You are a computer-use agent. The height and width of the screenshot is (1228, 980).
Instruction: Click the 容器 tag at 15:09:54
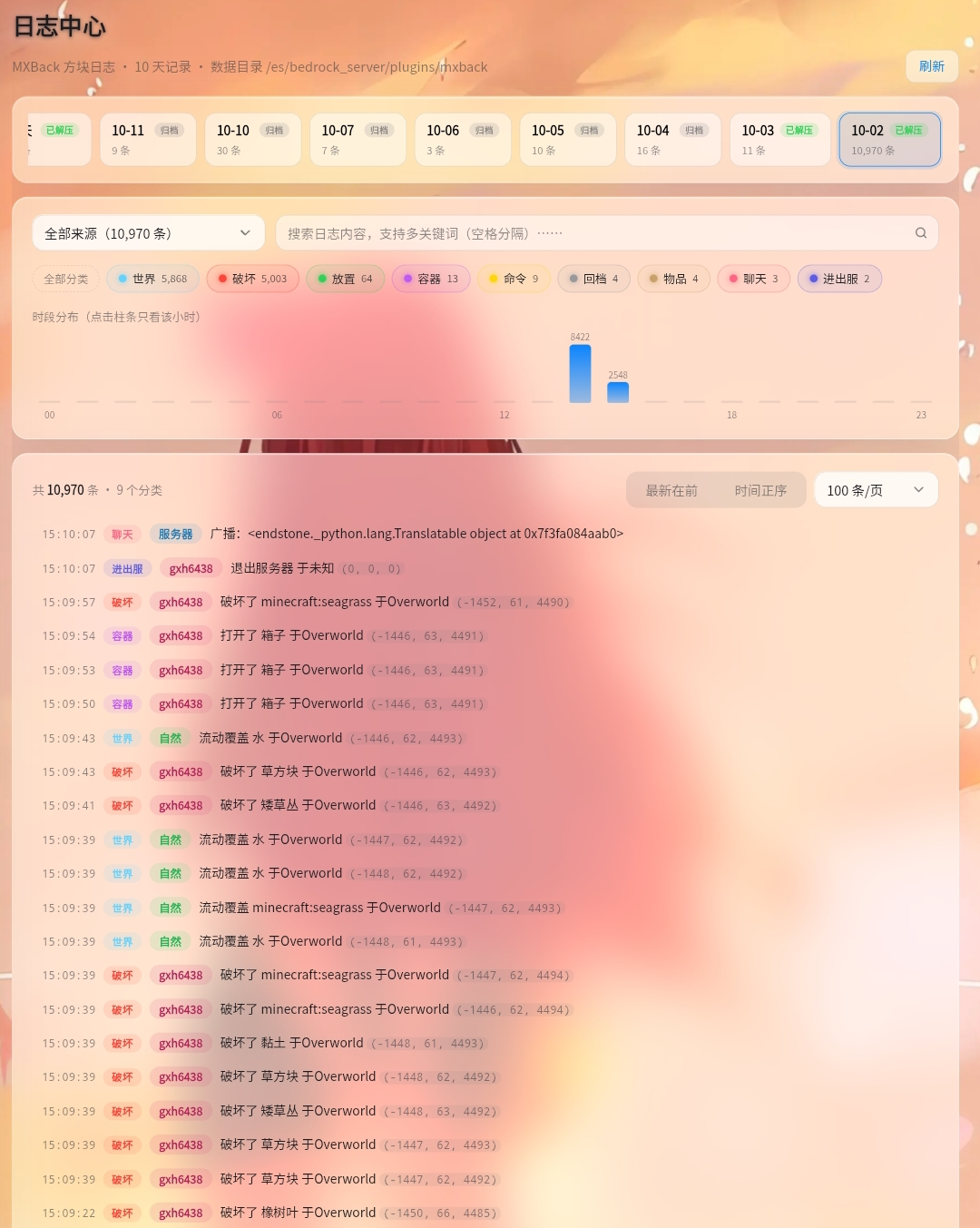coord(122,636)
